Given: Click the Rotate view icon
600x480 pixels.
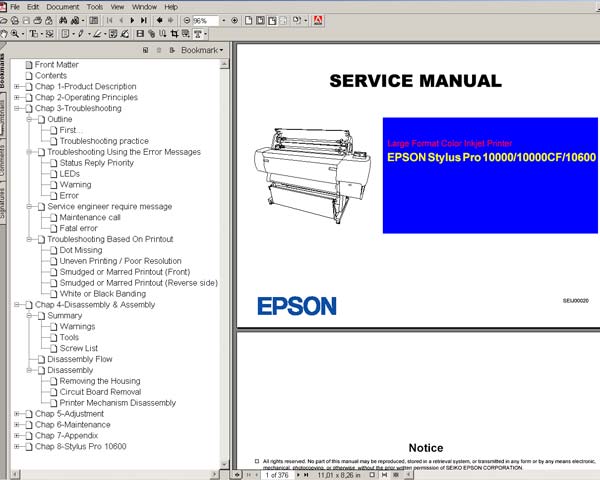Looking at the screenshot, I should [x=297, y=20].
